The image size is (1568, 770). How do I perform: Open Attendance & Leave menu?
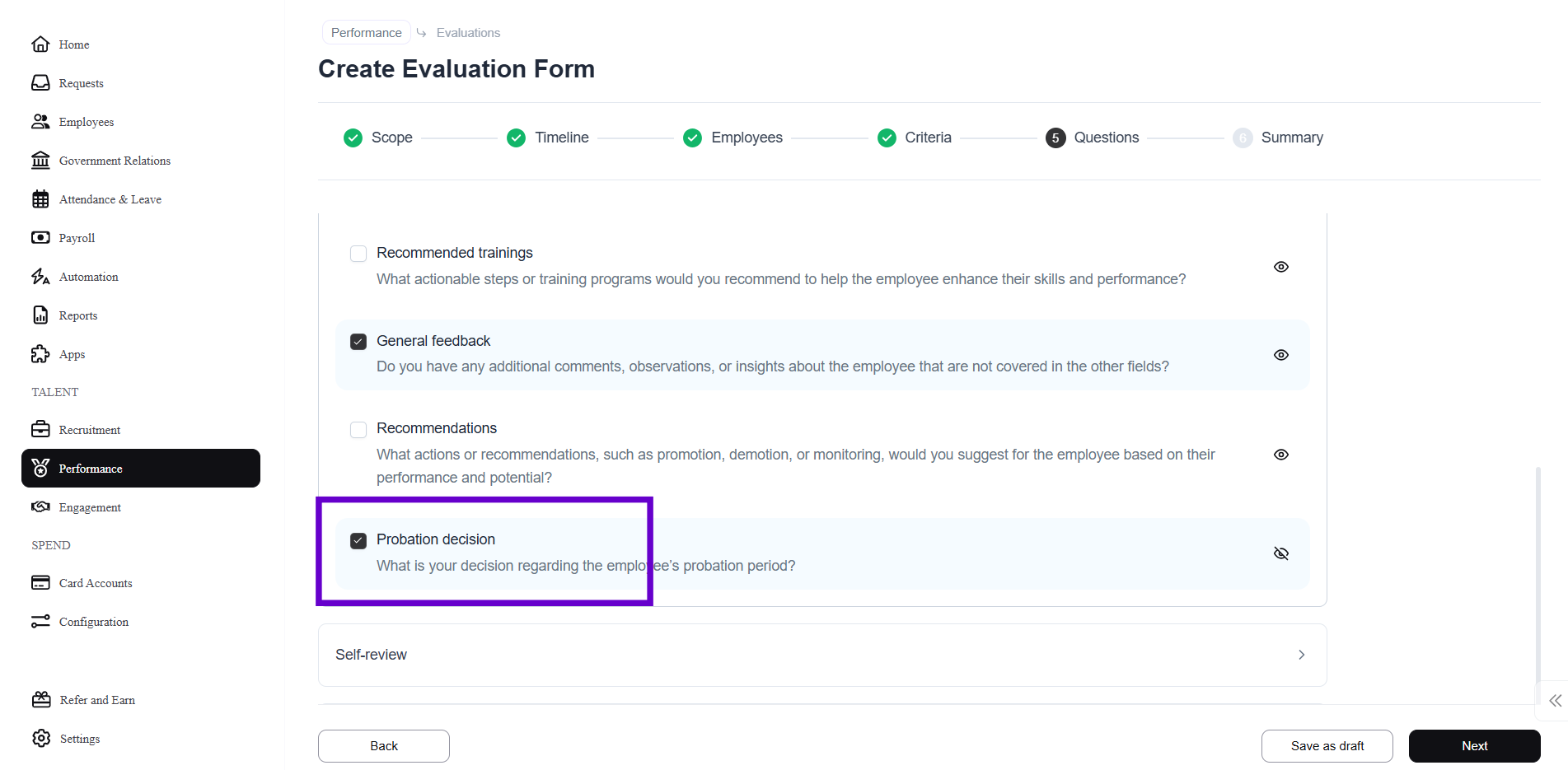110,199
